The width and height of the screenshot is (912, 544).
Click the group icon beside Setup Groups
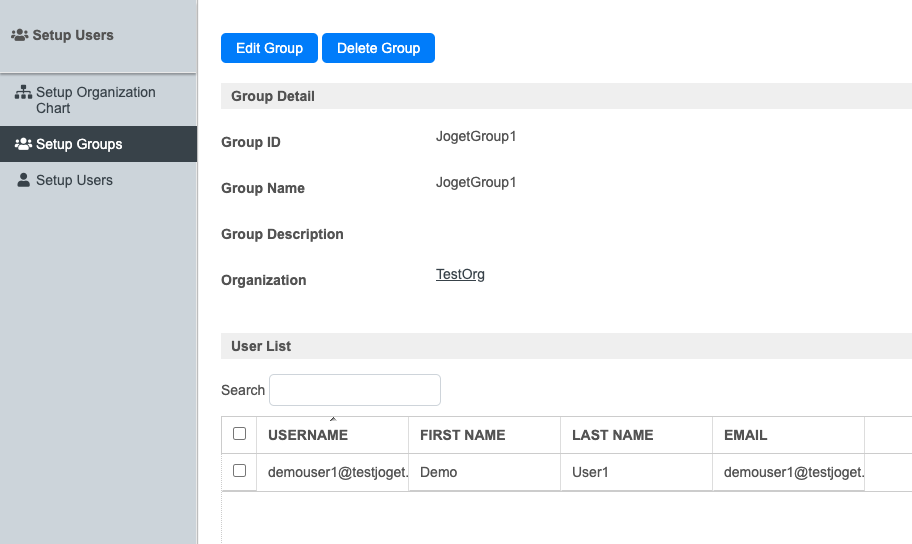point(23,144)
